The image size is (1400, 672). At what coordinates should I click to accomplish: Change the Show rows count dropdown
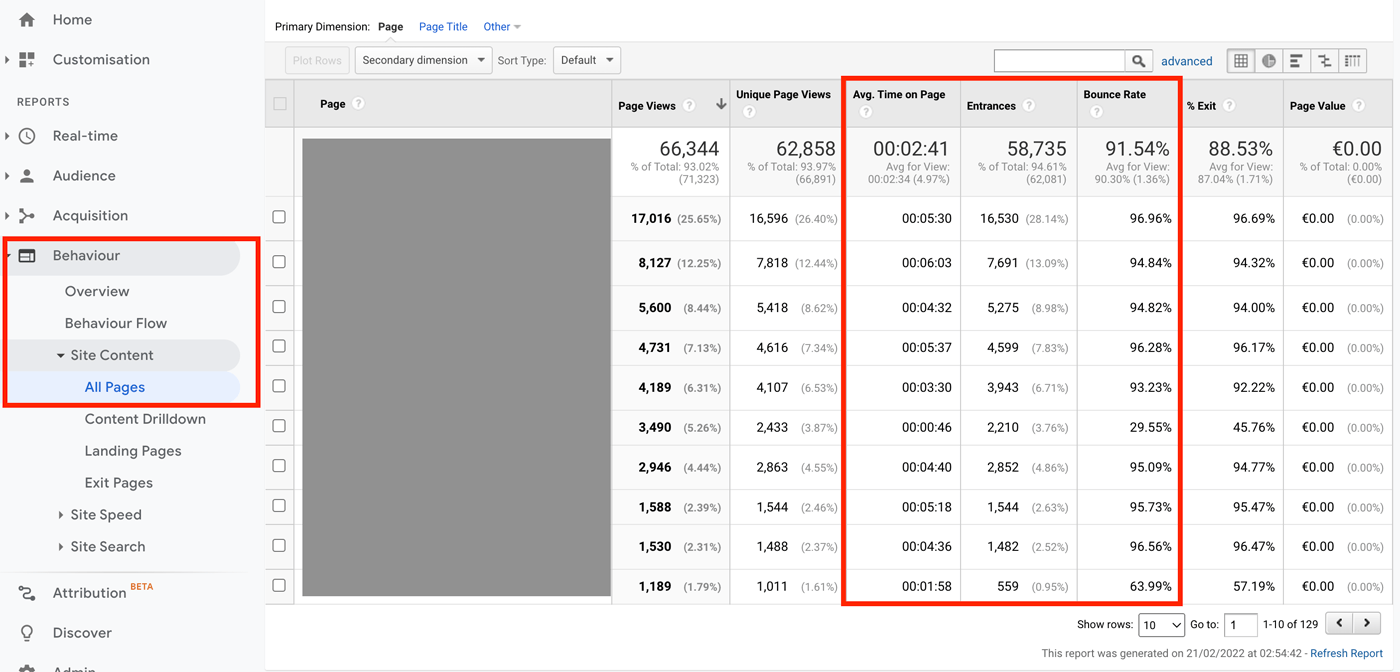1161,625
